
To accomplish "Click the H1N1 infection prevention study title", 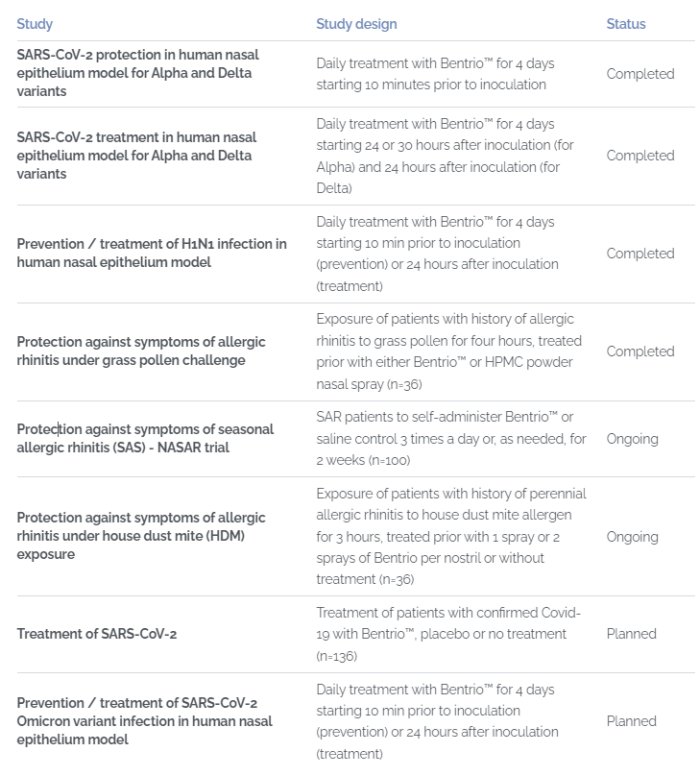I will coord(151,253).
